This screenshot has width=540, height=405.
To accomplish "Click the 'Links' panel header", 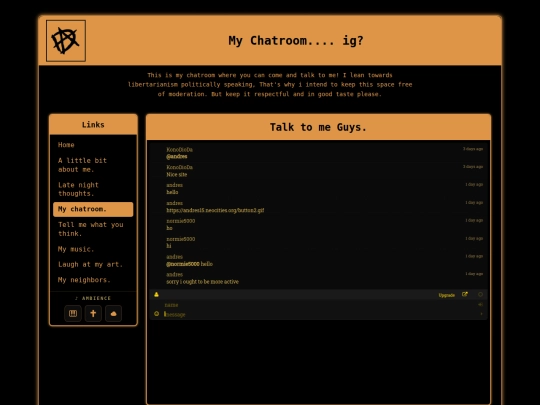I will pyautogui.click(x=93, y=125).
